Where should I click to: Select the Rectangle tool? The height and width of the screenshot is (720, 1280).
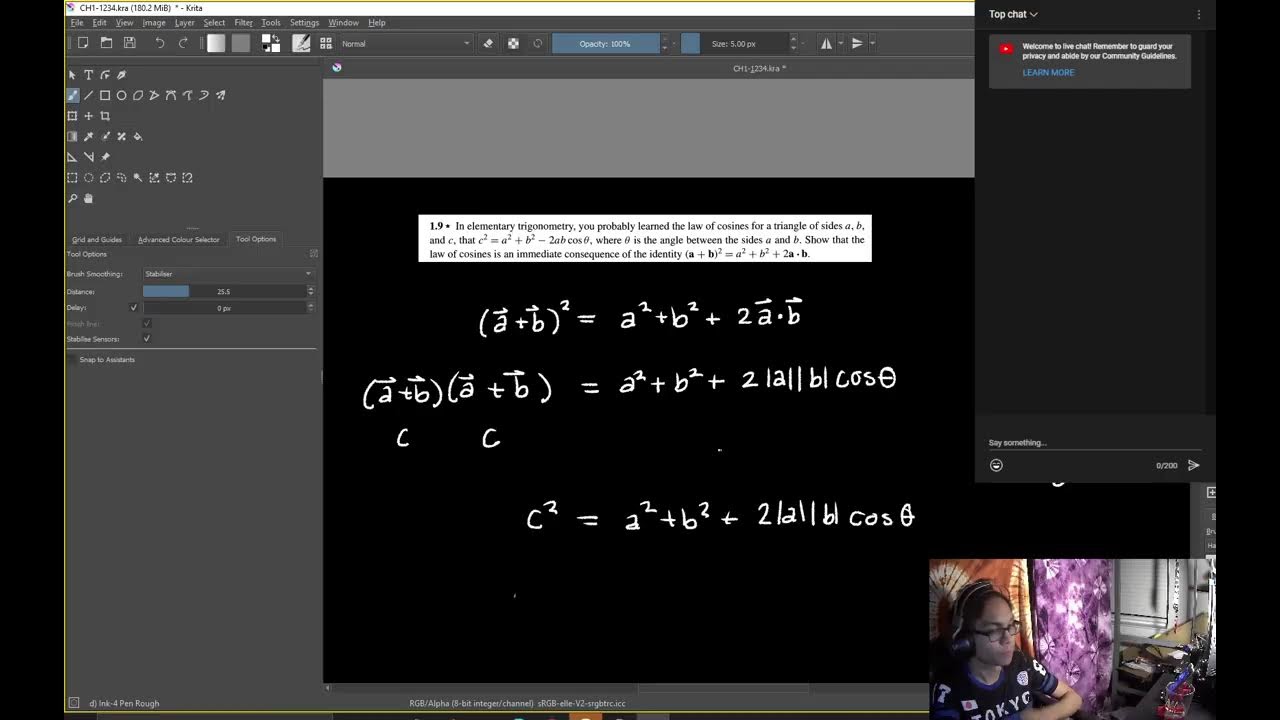(x=105, y=96)
